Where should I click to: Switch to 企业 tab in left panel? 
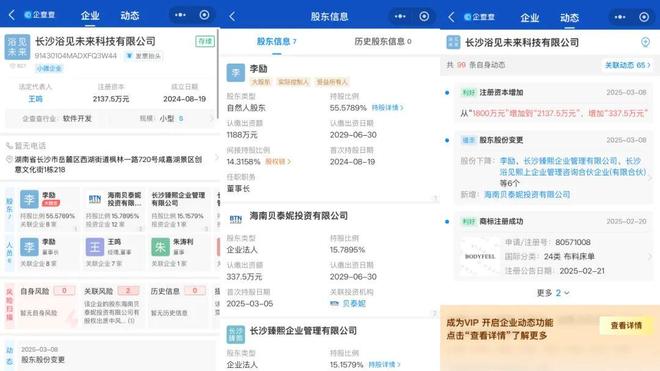[x=90, y=16]
